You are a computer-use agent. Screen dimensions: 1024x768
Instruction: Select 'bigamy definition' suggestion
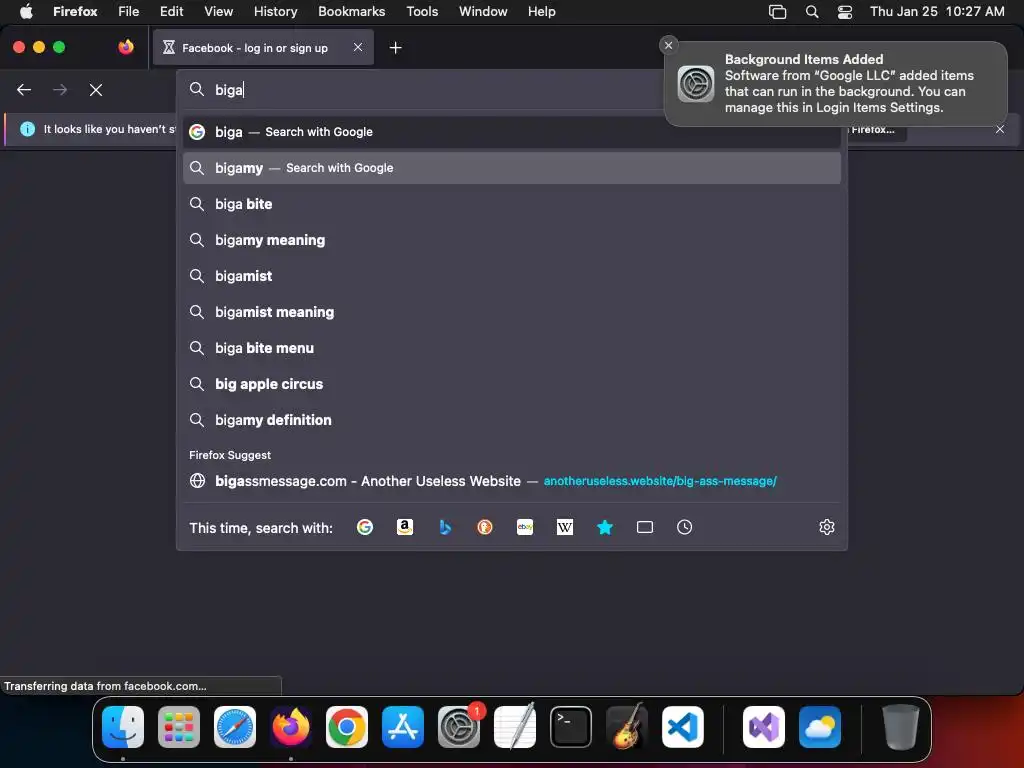pyautogui.click(x=512, y=420)
